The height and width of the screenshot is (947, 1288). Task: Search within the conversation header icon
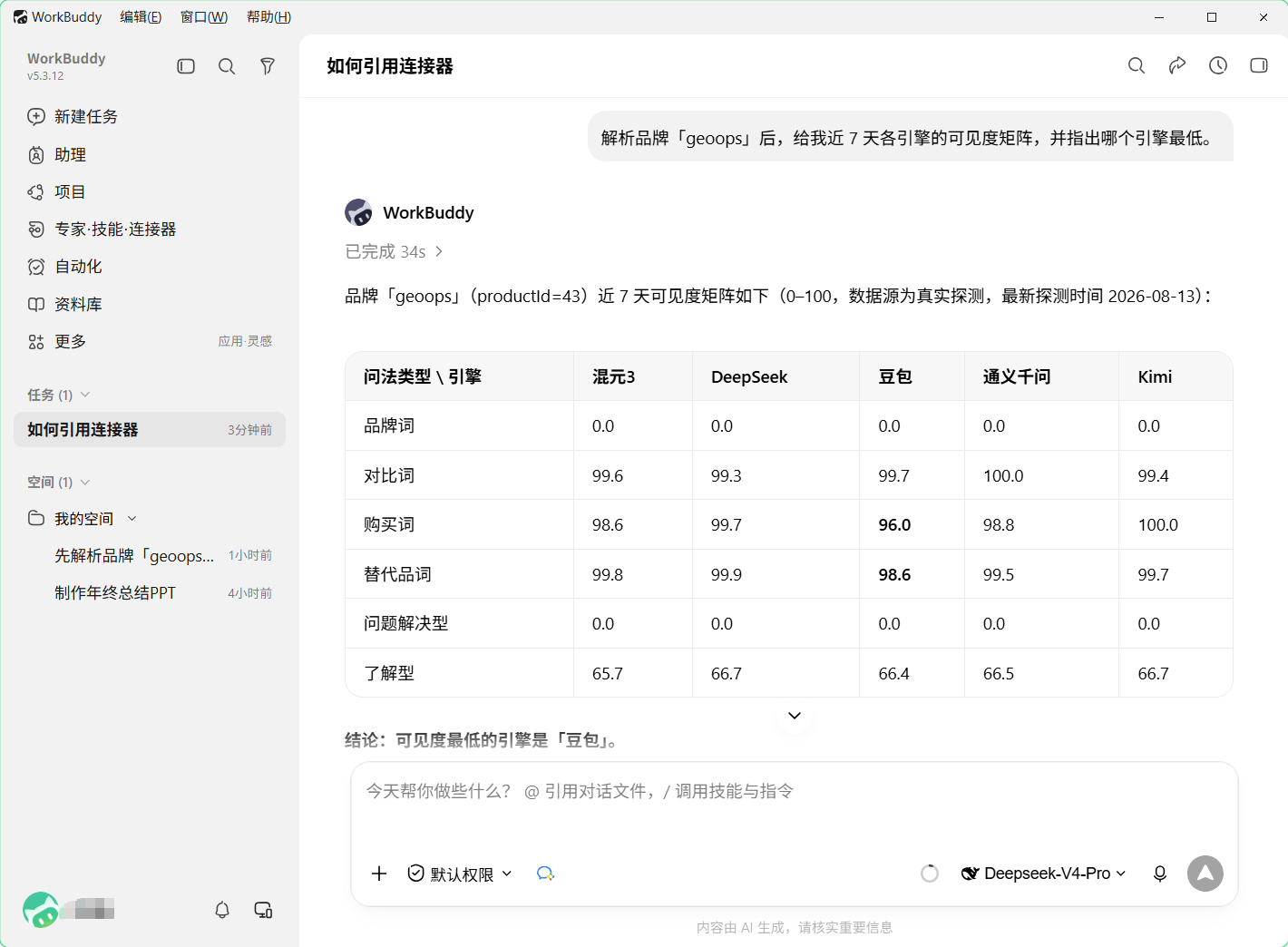[x=1137, y=65]
